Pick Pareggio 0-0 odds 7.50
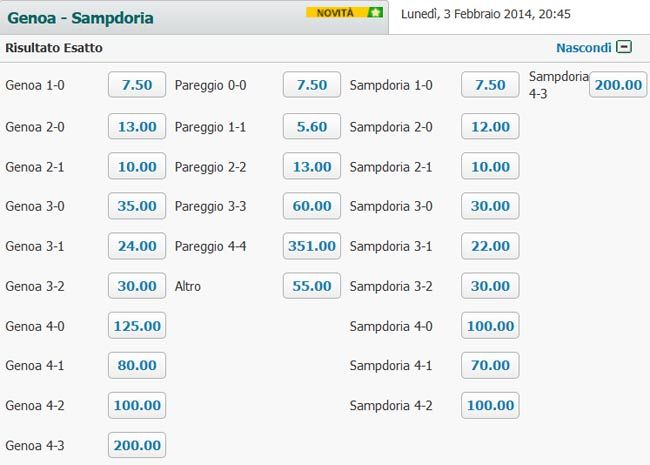This screenshot has width=650, height=465. point(312,85)
